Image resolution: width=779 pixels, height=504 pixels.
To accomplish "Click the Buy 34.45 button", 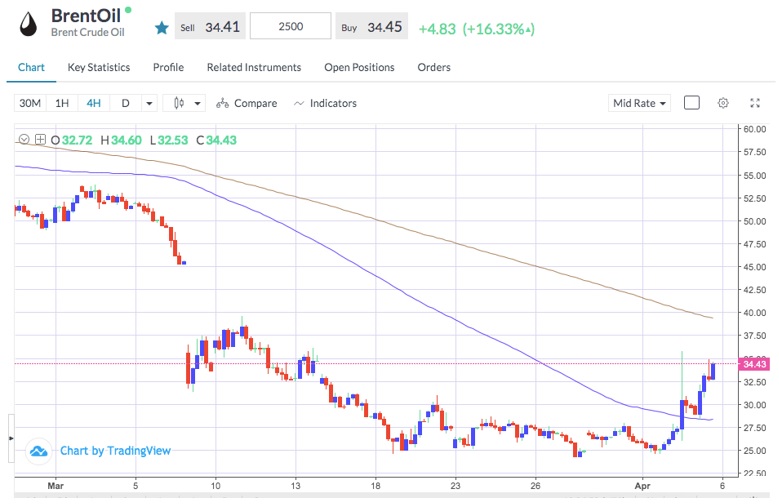I will click(372, 26).
